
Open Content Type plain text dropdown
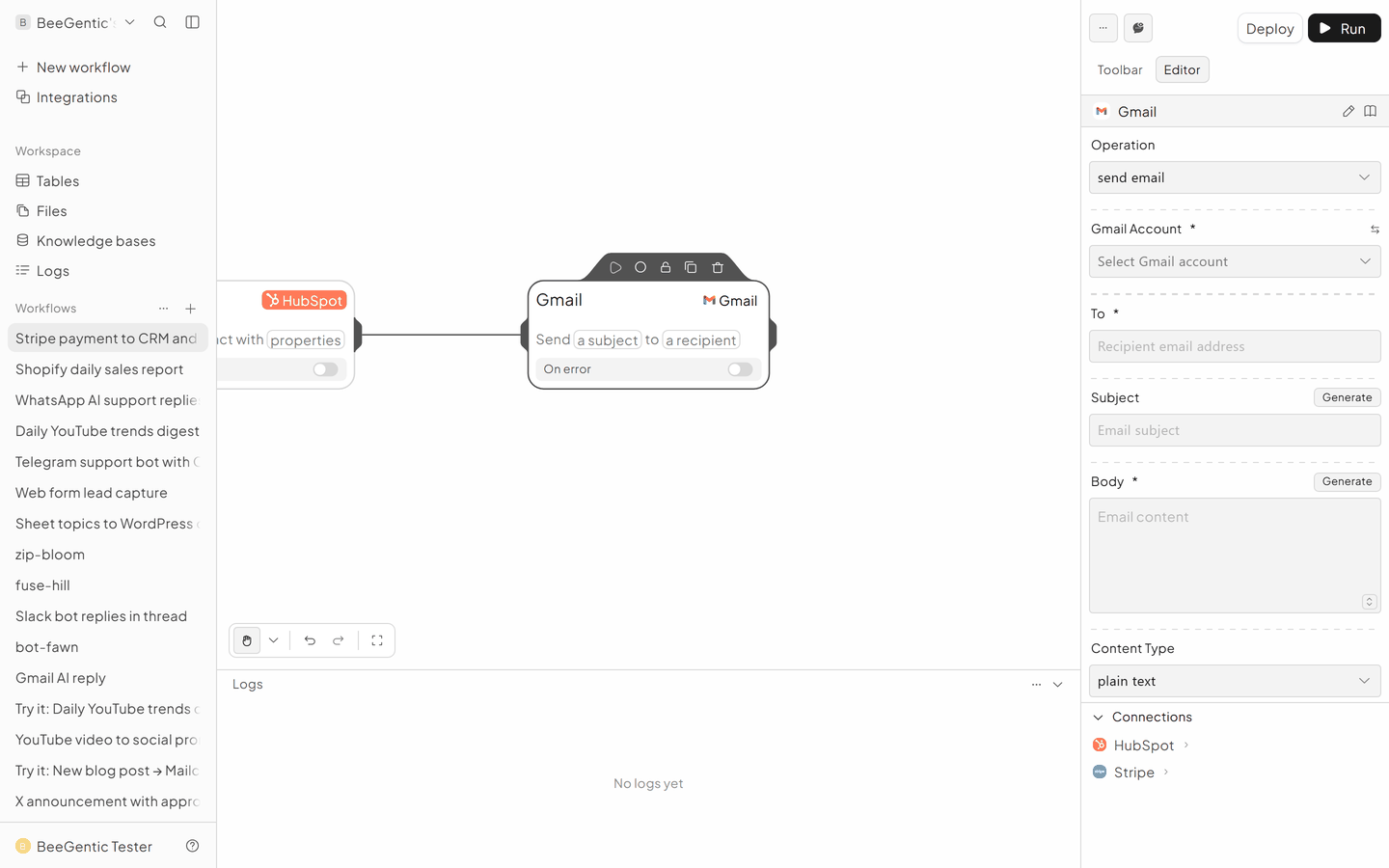(1235, 681)
